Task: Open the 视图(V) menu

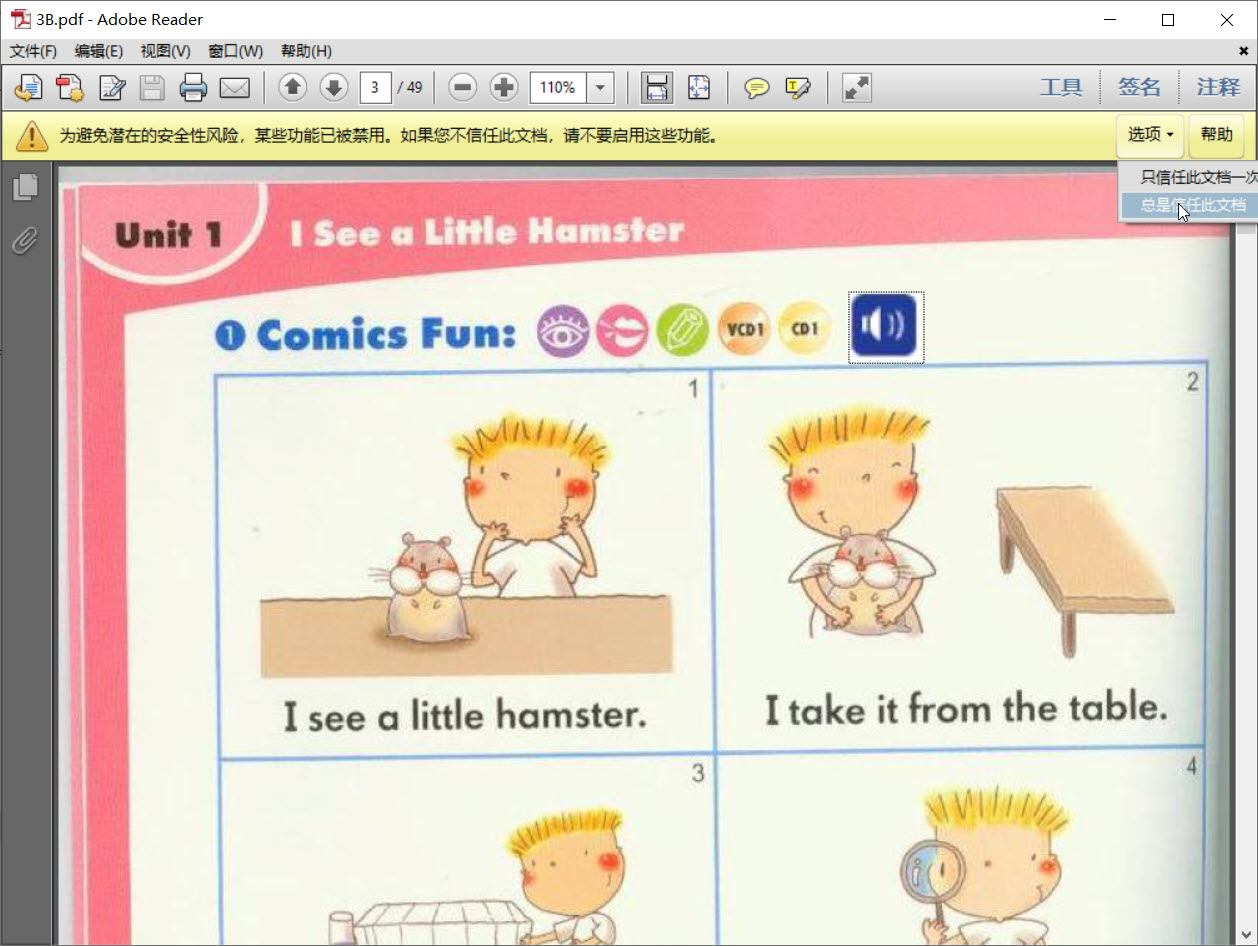Action: [x=165, y=51]
